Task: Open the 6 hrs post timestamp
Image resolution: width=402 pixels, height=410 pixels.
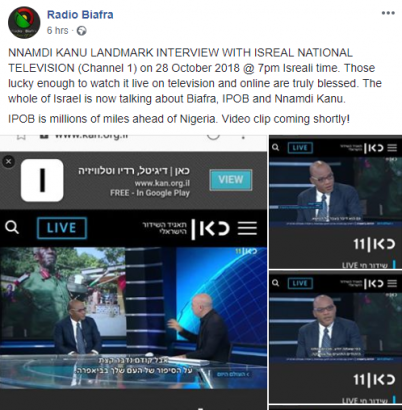Action: tap(57, 31)
